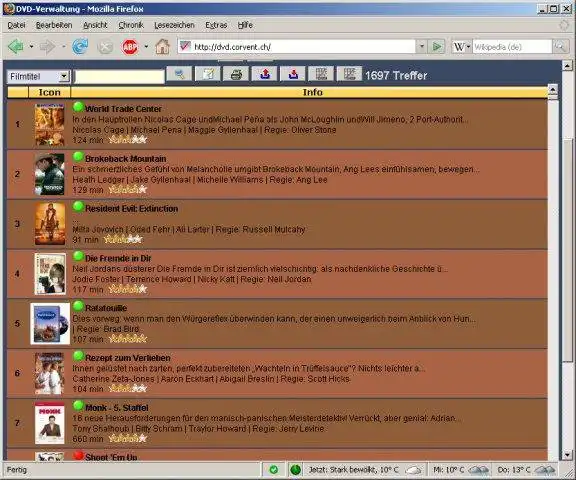Click the red download arrow icon
The image size is (576, 480).
pos(293,74)
